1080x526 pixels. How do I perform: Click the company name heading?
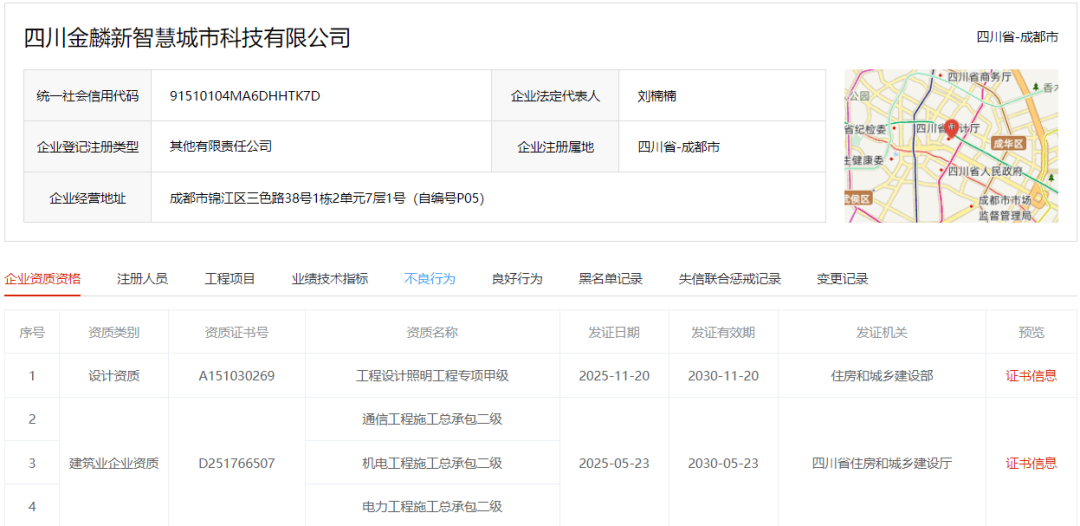[187, 38]
